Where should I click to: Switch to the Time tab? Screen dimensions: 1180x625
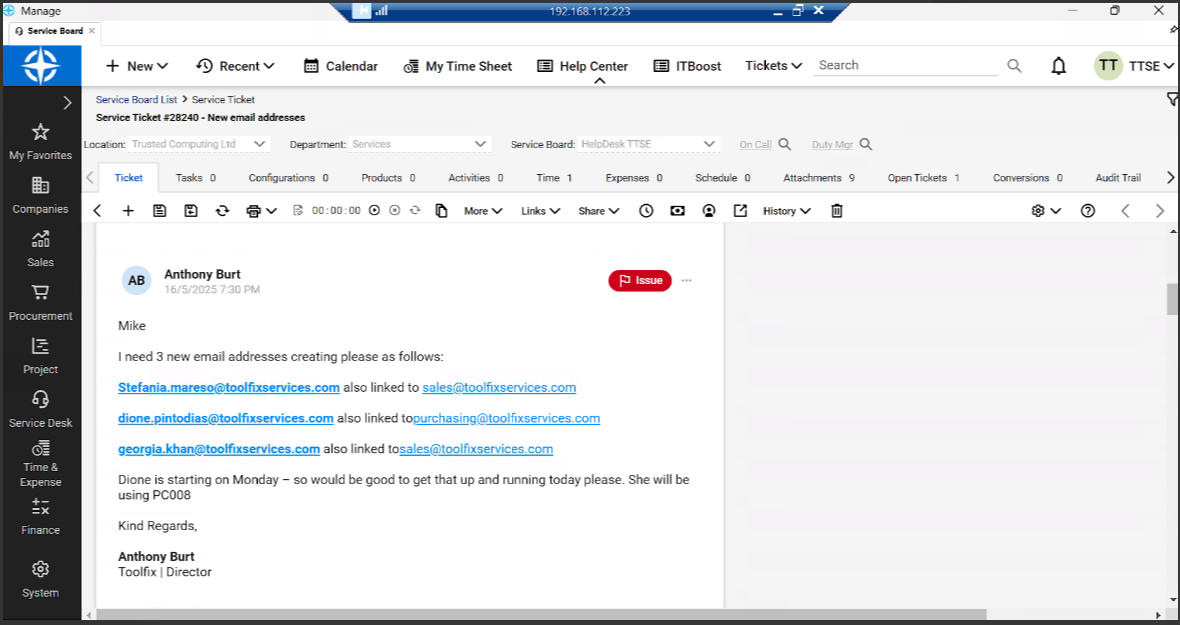click(554, 177)
